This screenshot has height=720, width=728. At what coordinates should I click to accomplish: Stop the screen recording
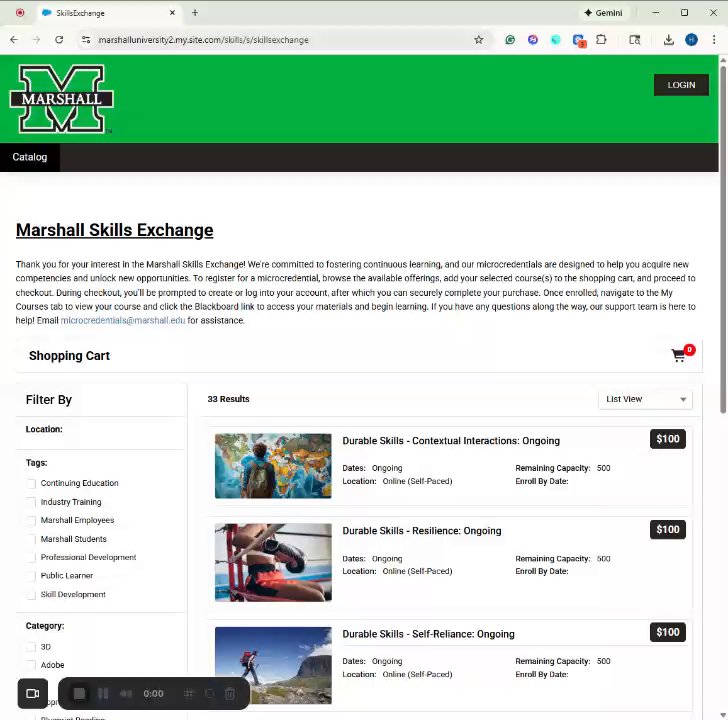coord(79,694)
